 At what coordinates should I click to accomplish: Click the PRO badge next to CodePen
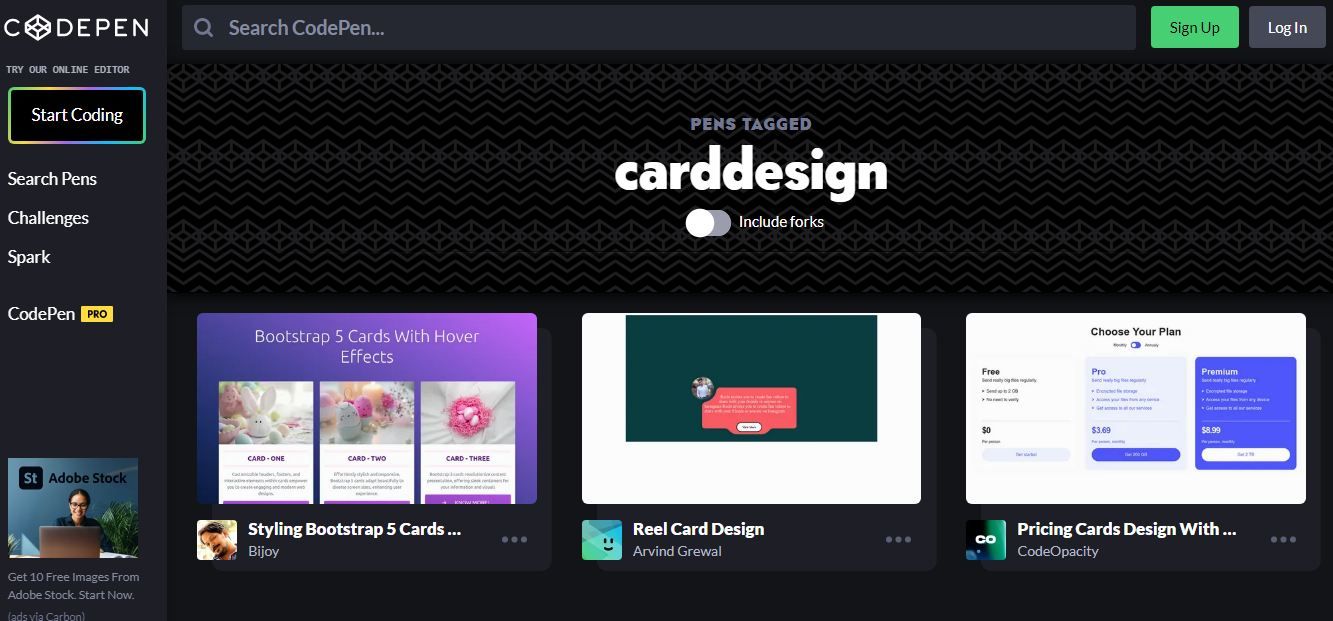[96, 314]
